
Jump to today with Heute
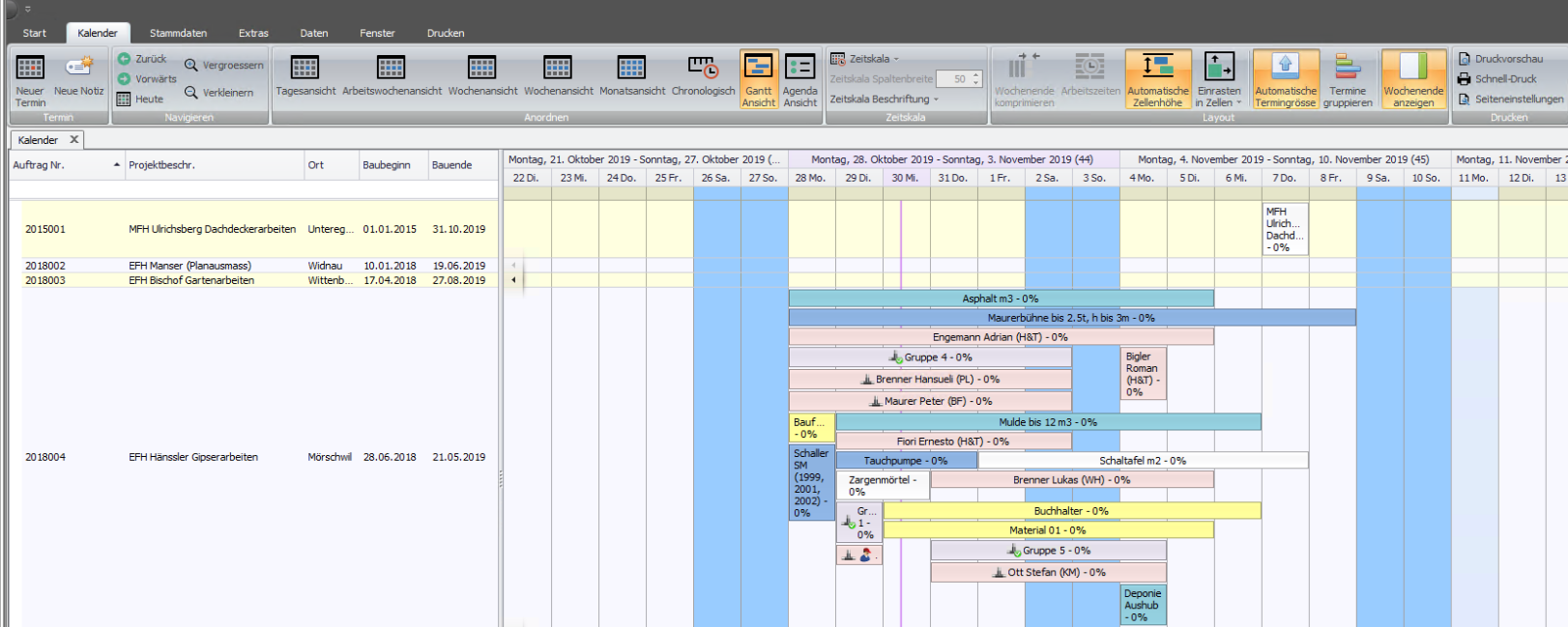(140, 99)
